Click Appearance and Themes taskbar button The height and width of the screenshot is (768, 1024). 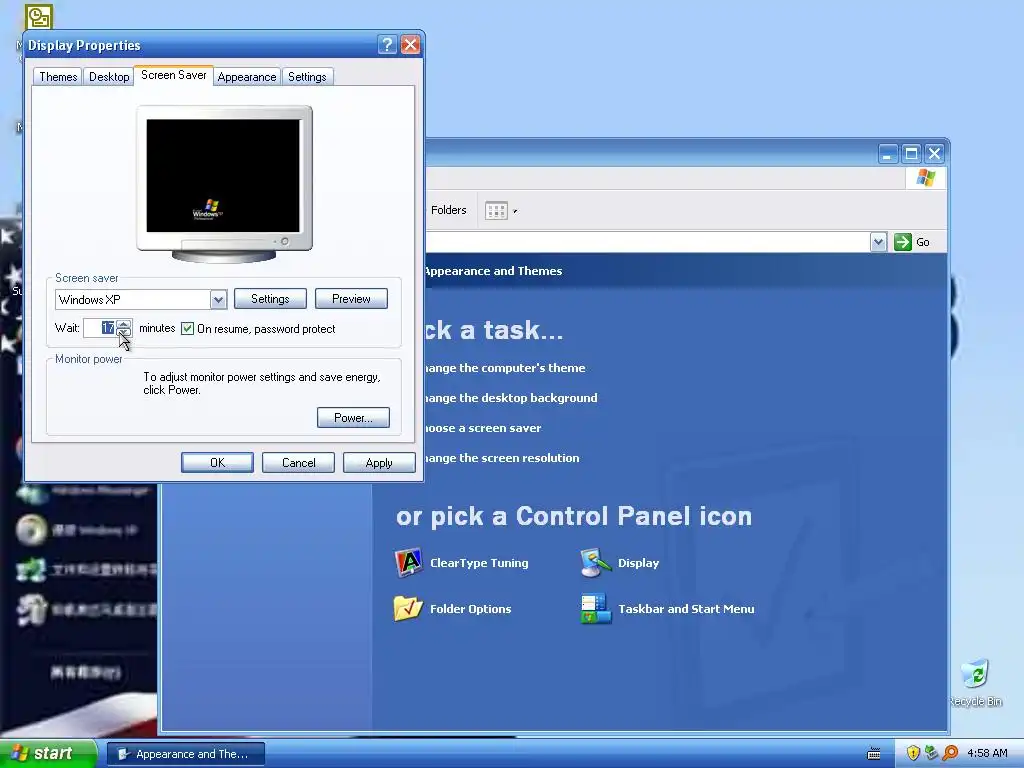click(x=186, y=754)
